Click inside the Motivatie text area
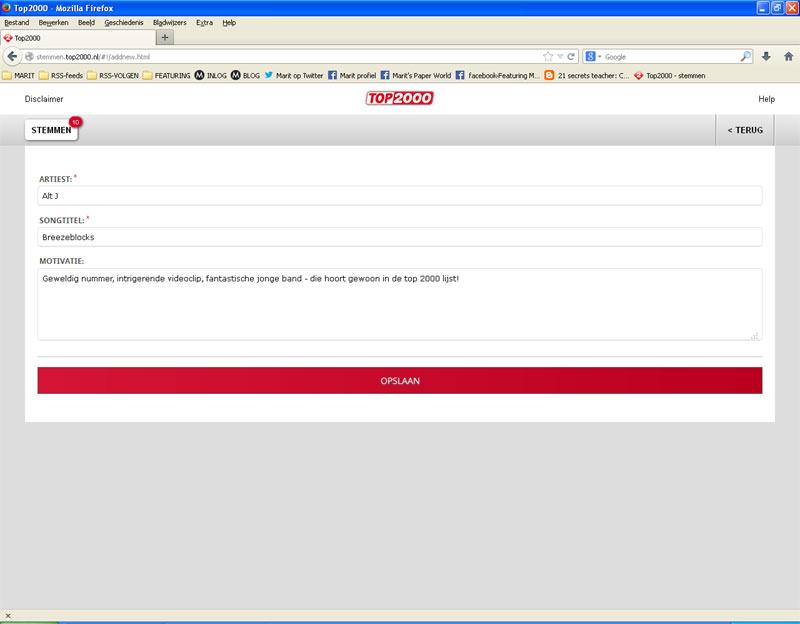Screen dimensions: 800x624 (400, 304)
